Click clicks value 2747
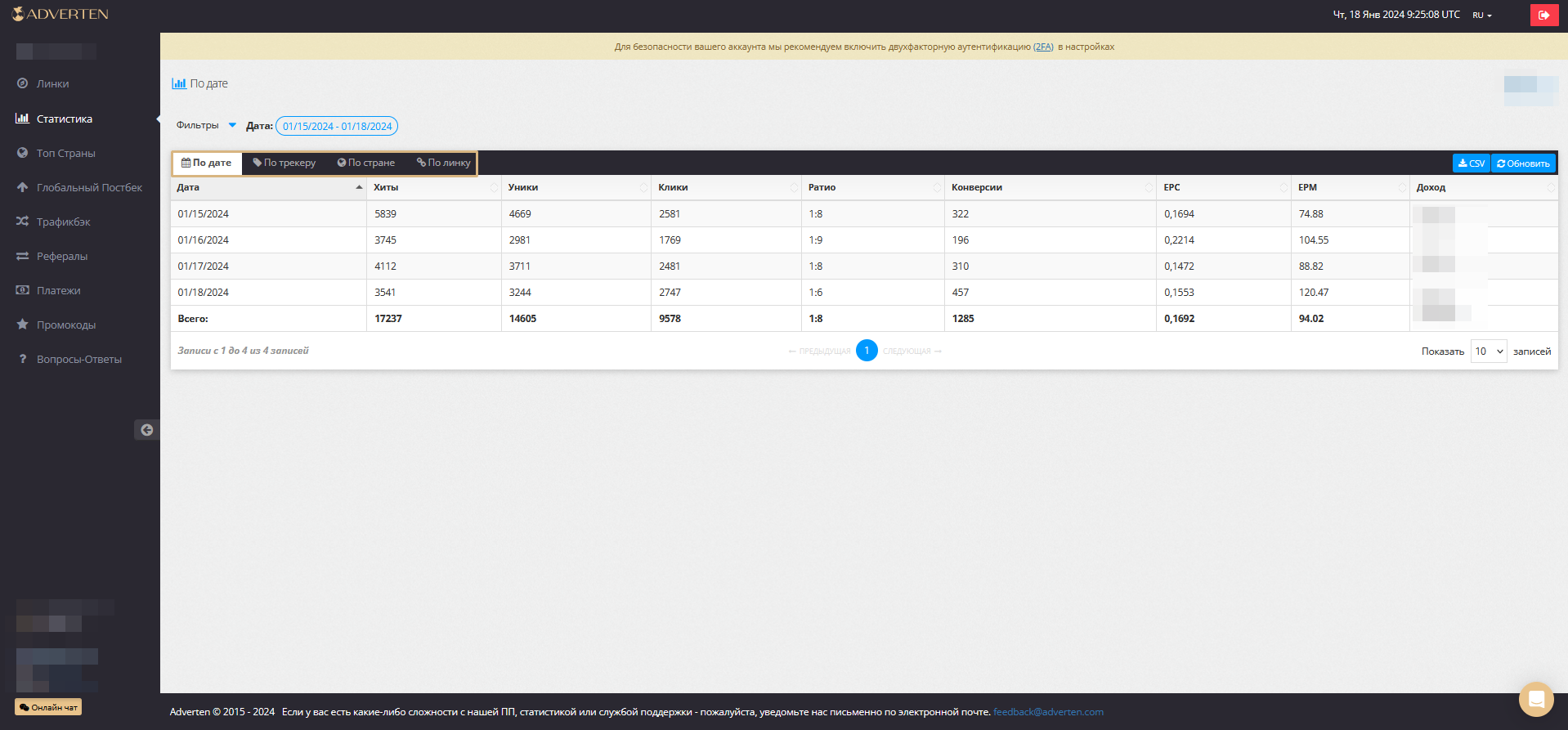 [670, 292]
